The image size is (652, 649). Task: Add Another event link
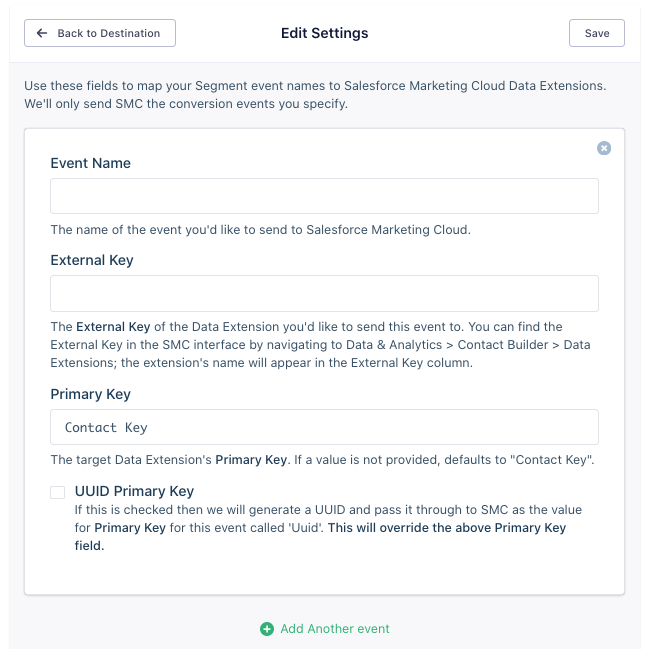point(335,629)
